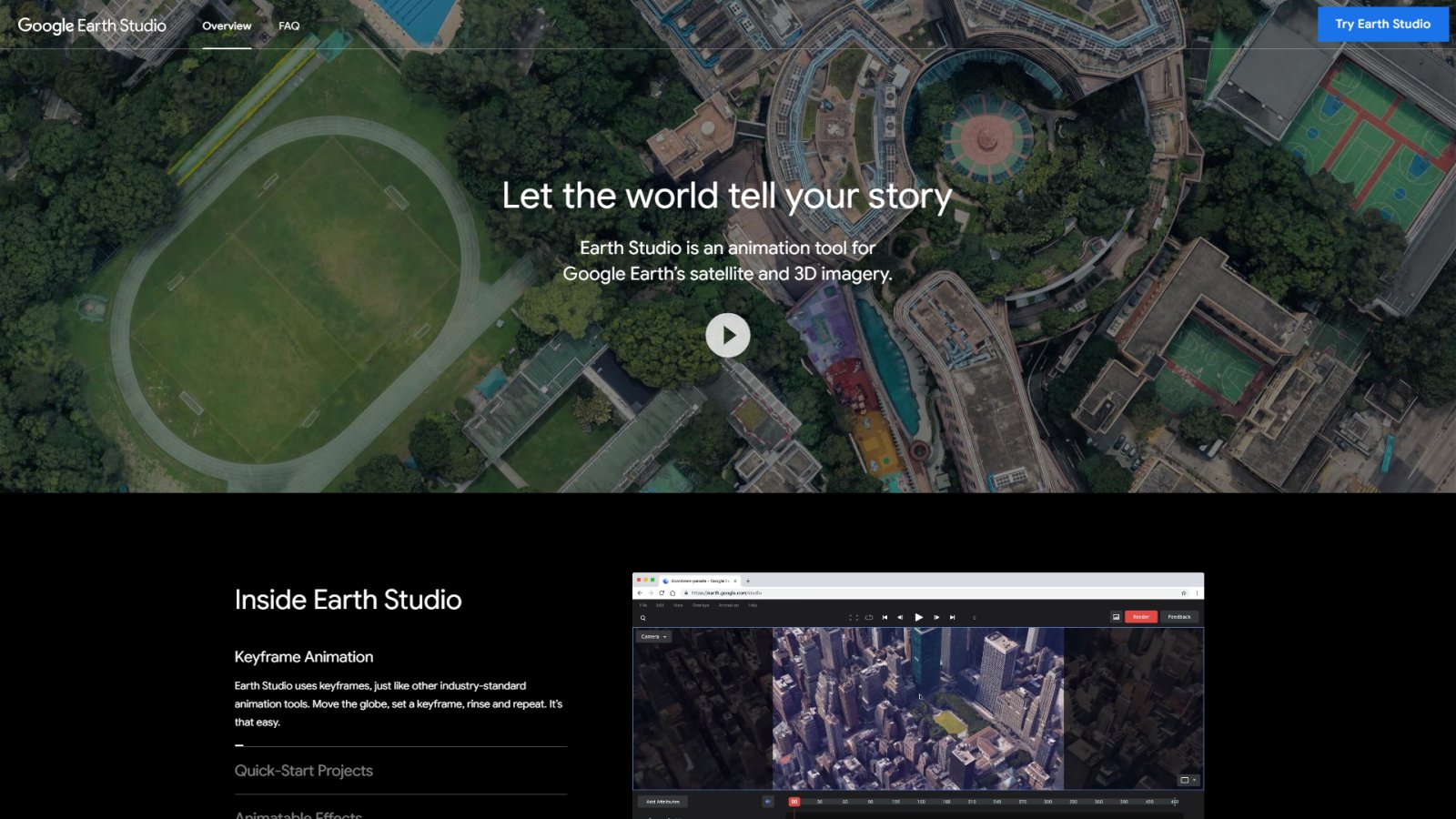Step forward one frame
Screen dimensions: 1456x819
[x=936, y=617]
